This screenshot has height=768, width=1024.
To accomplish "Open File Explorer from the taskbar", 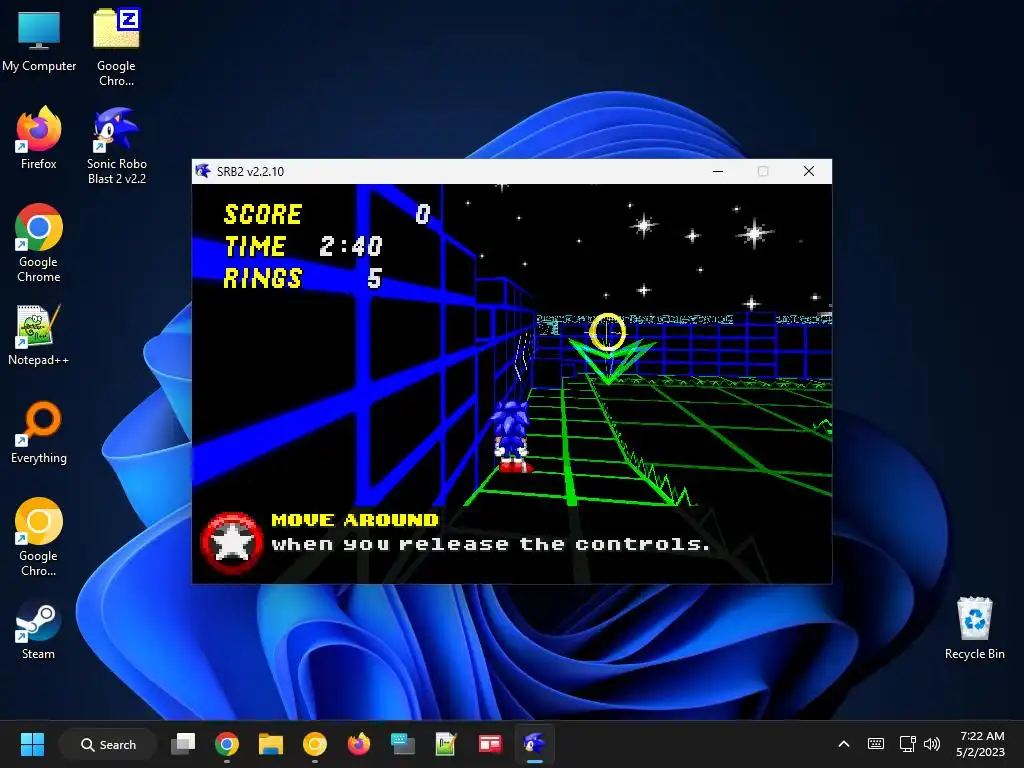I will tap(270, 744).
